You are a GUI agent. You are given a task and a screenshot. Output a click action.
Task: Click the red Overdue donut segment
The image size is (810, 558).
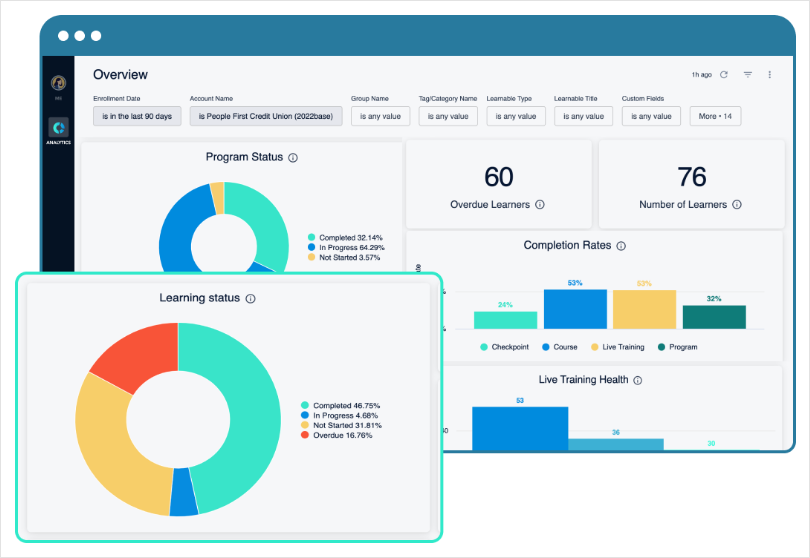142,354
